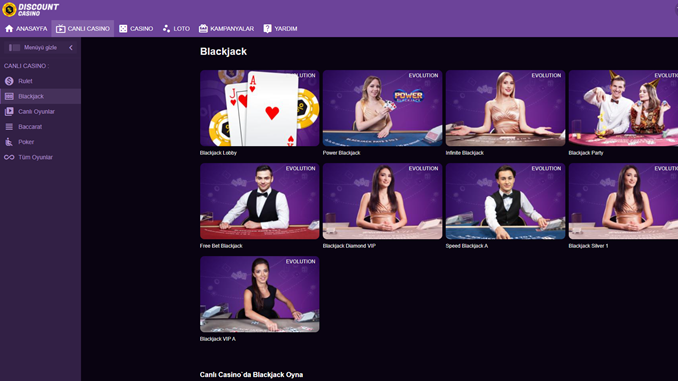Click the menu panel icon beside Menüyü gizle
This screenshot has width=678, height=381.
click(14, 48)
